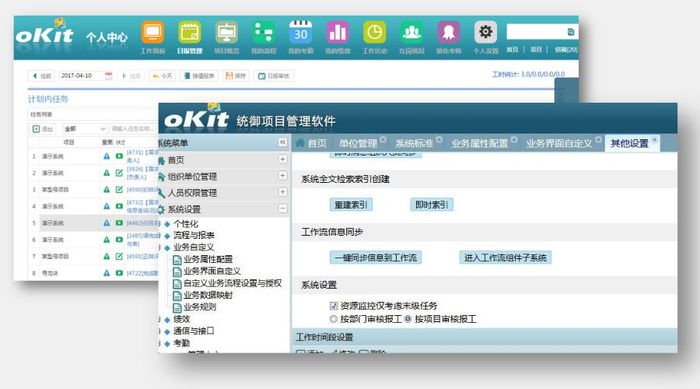The width and height of the screenshot is (700, 389).
Task: Click the 即时索引 button
Action: click(x=432, y=205)
